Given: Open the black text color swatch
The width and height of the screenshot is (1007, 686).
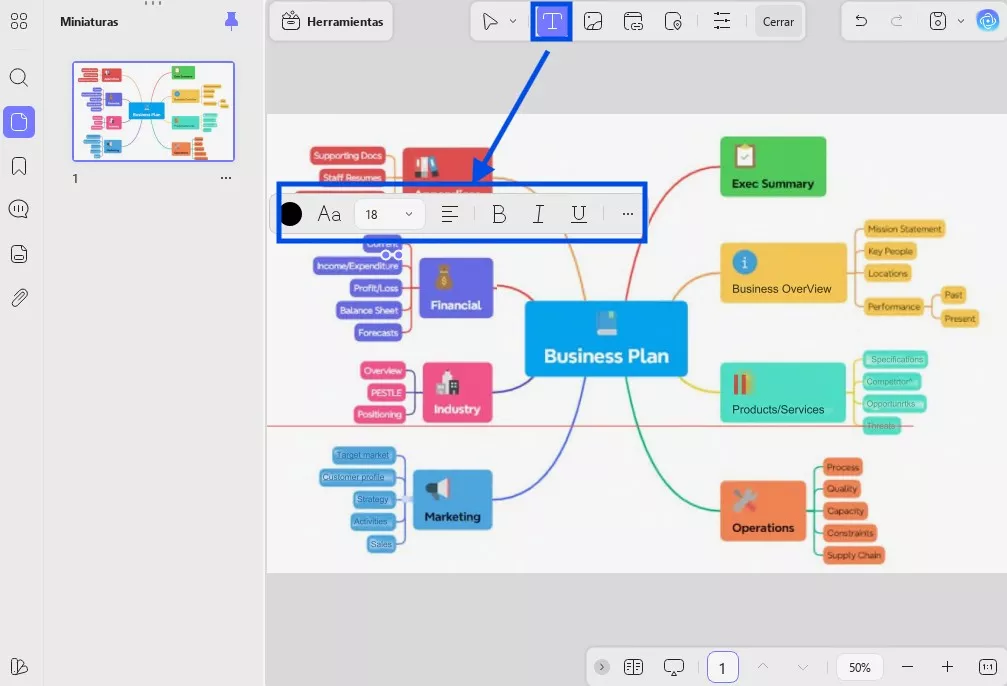Looking at the screenshot, I should (x=290, y=214).
